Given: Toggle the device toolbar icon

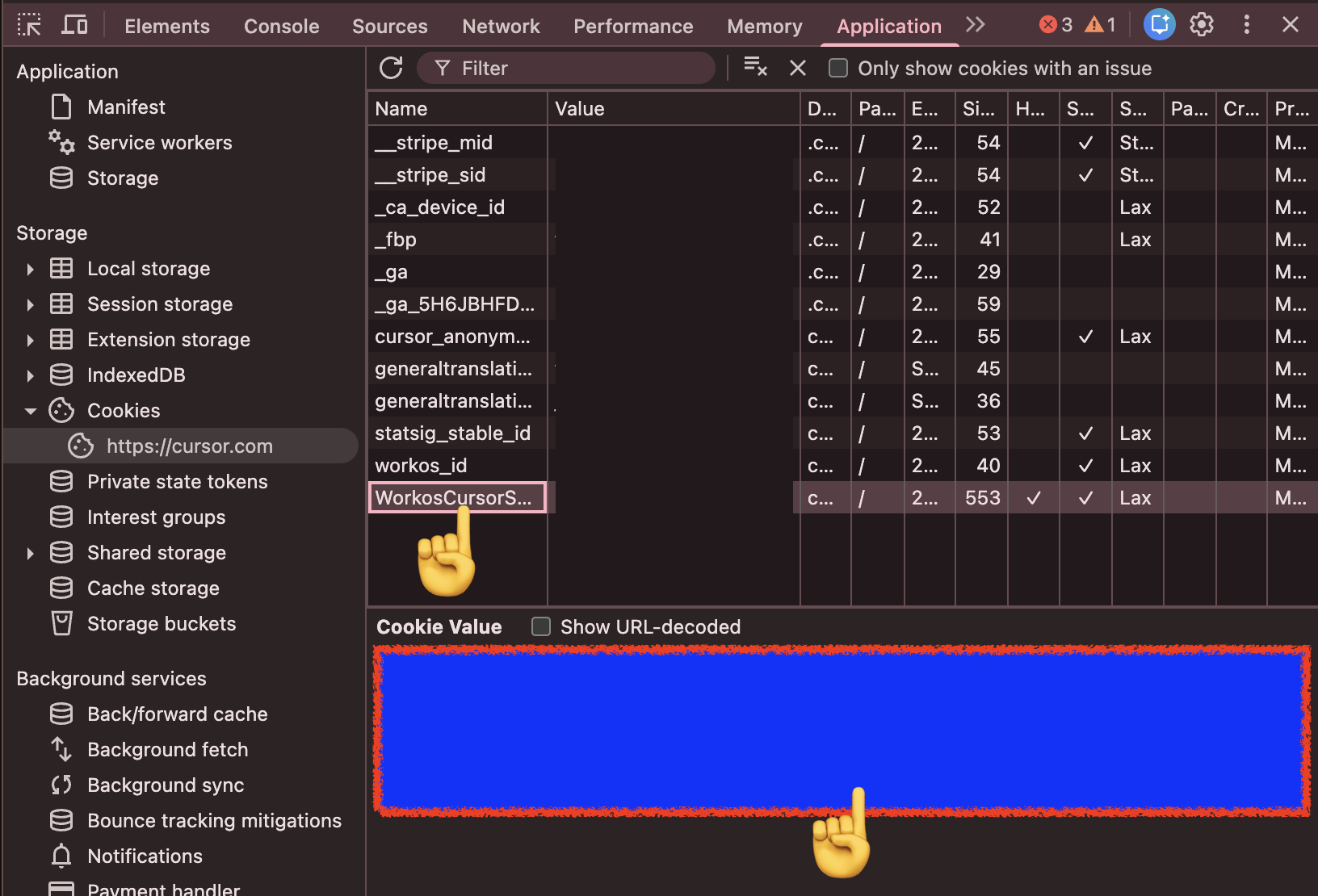Looking at the screenshot, I should click(x=74, y=25).
